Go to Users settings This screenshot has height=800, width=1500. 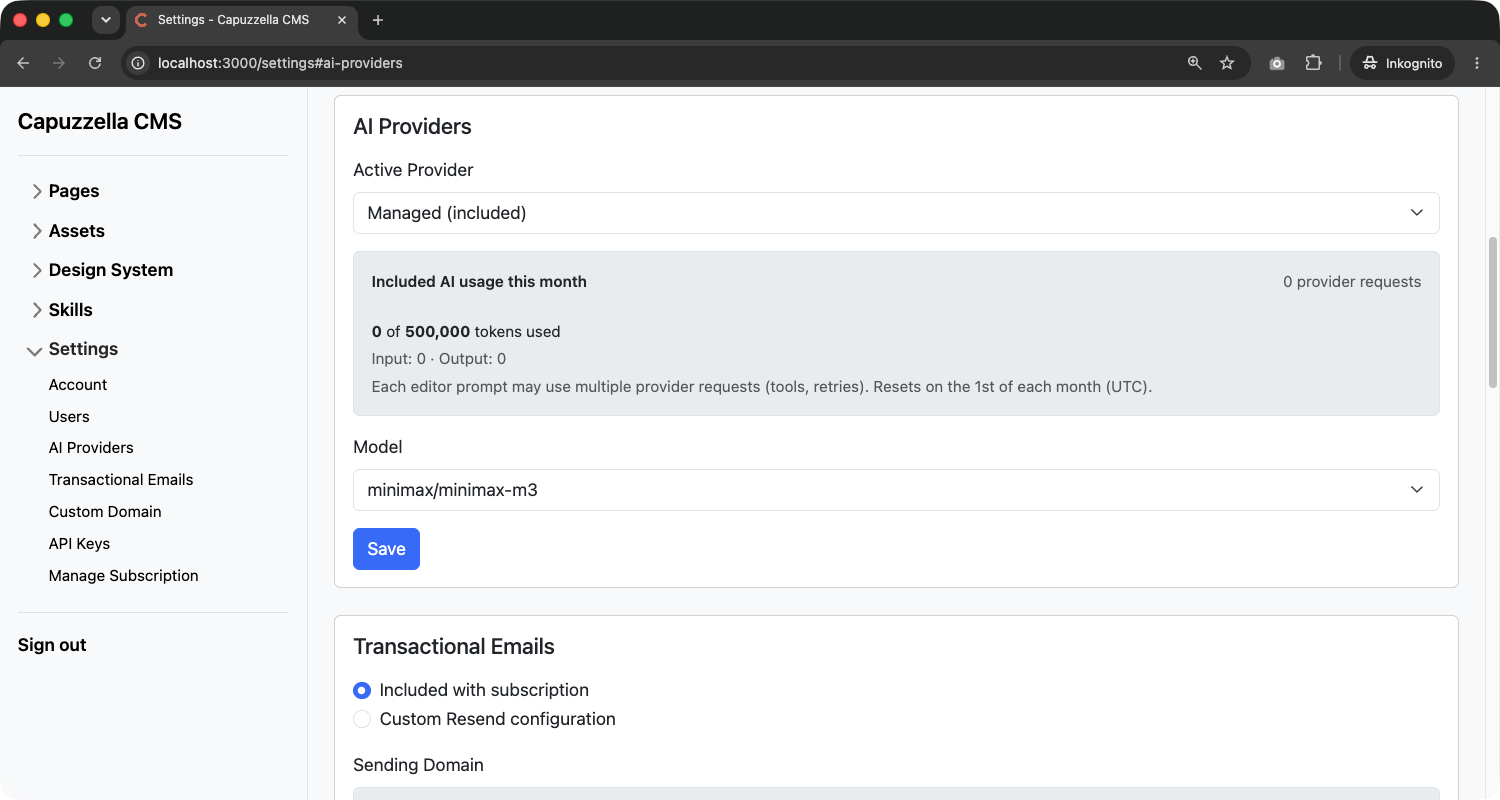pos(69,417)
